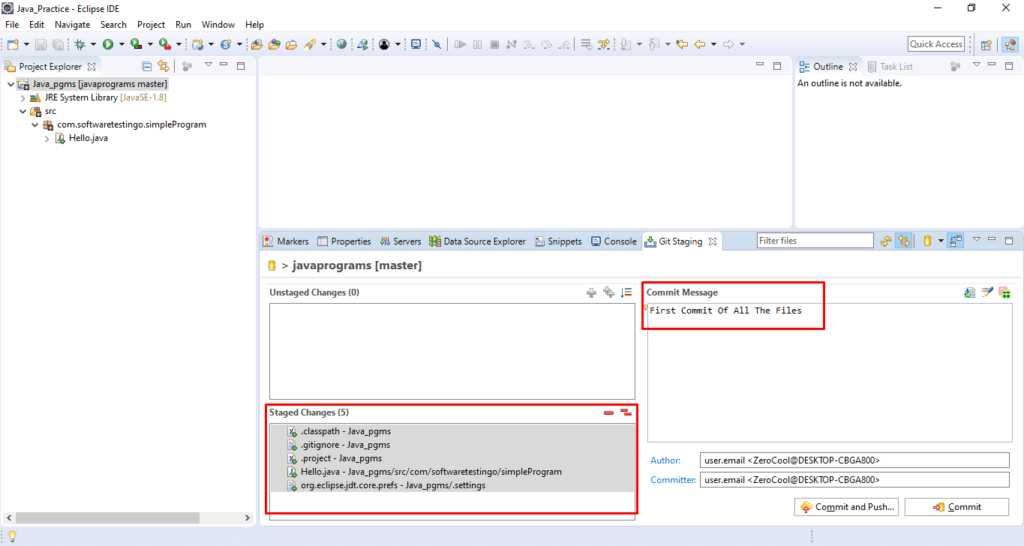This screenshot has height=546, width=1024.
Task: Collapse the Java_pgms project node
Action: coord(11,84)
